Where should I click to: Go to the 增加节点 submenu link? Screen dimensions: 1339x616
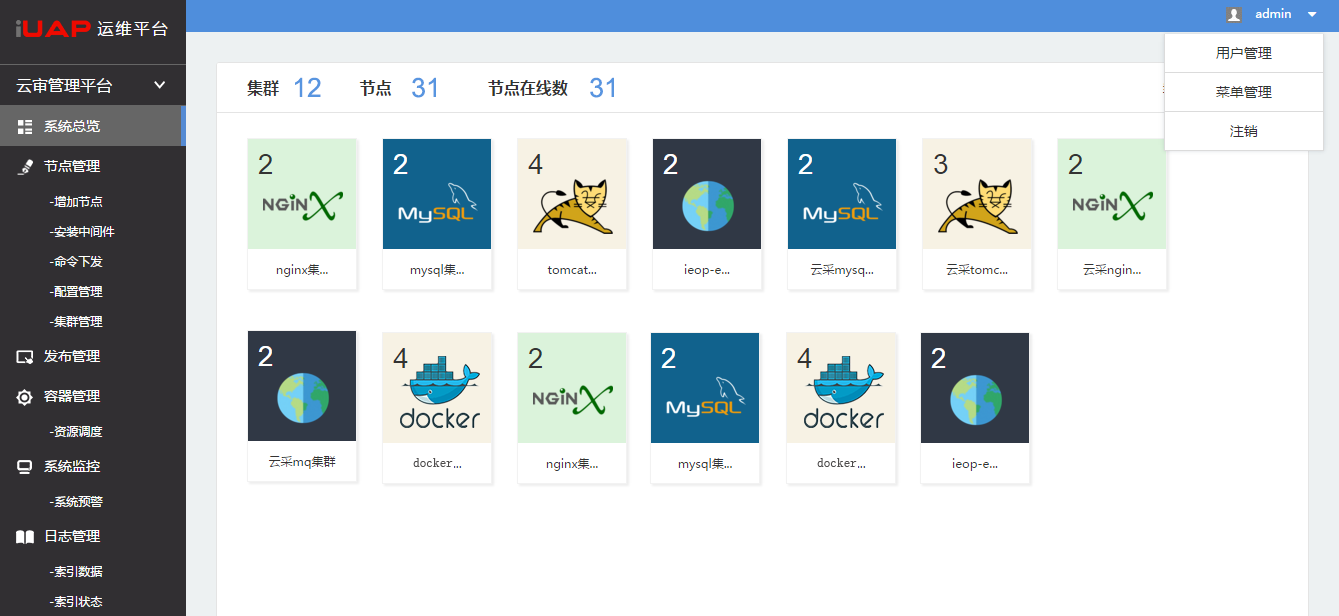[76, 202]
